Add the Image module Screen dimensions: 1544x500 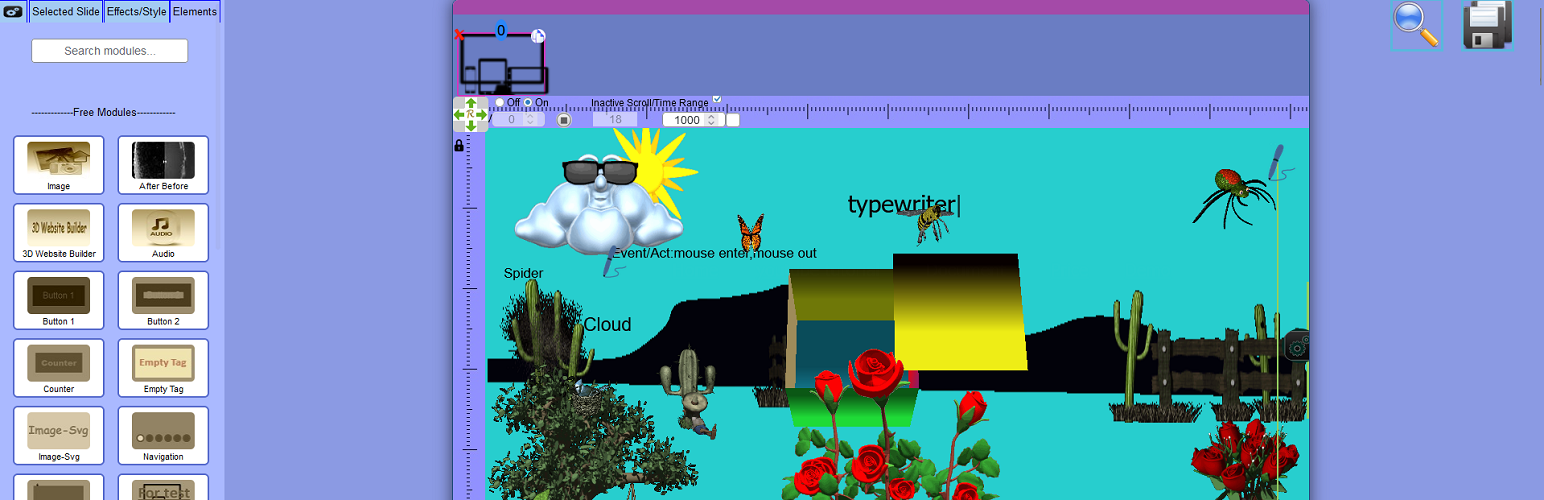[x=58, y=165]
